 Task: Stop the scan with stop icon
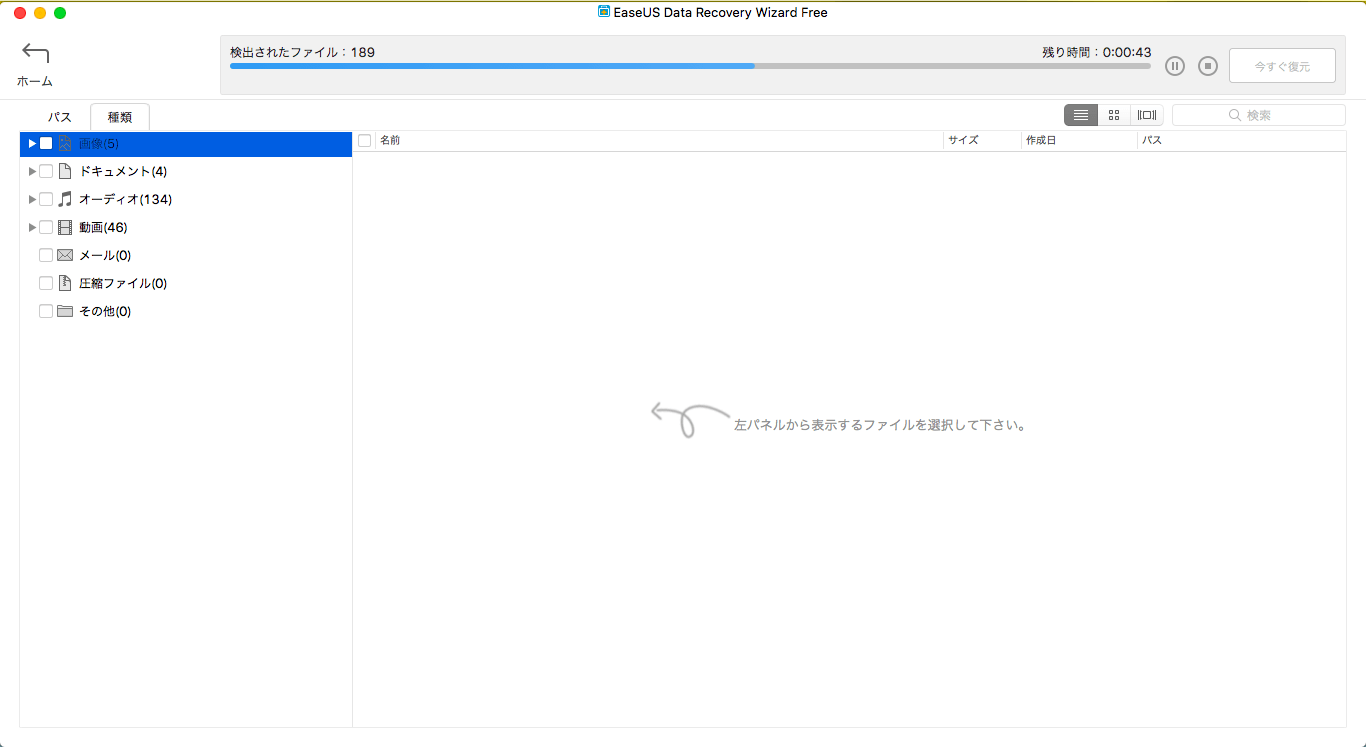point(1208,66)
